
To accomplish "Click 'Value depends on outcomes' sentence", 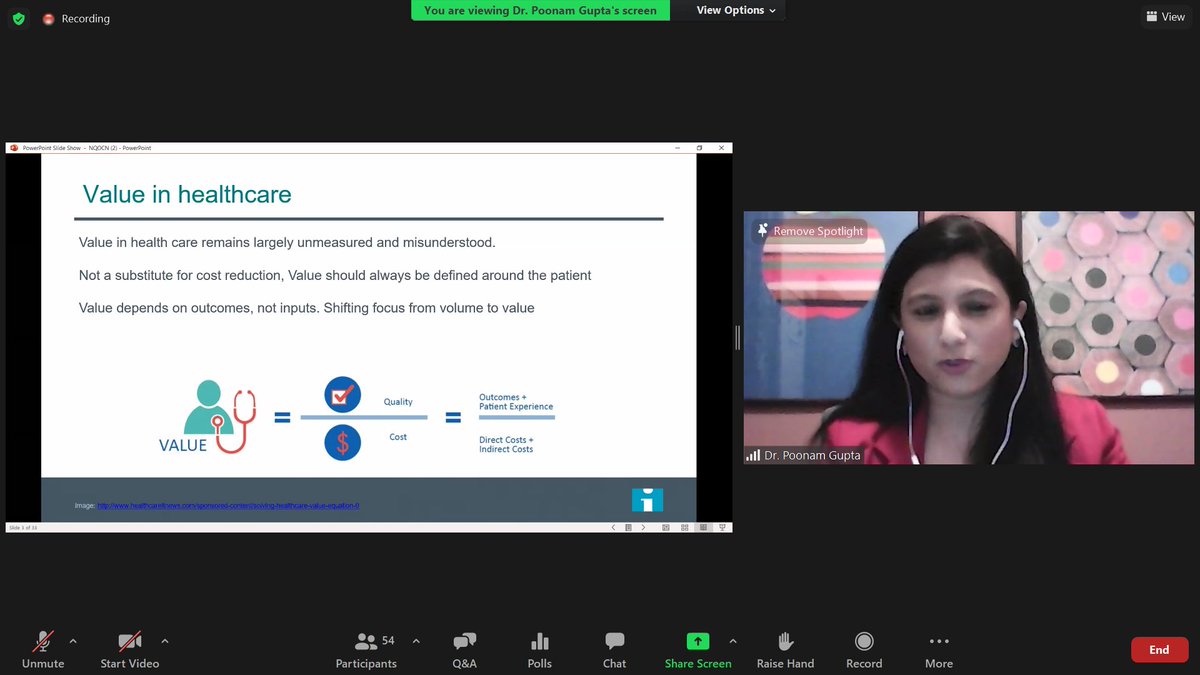I will [307, 308].
